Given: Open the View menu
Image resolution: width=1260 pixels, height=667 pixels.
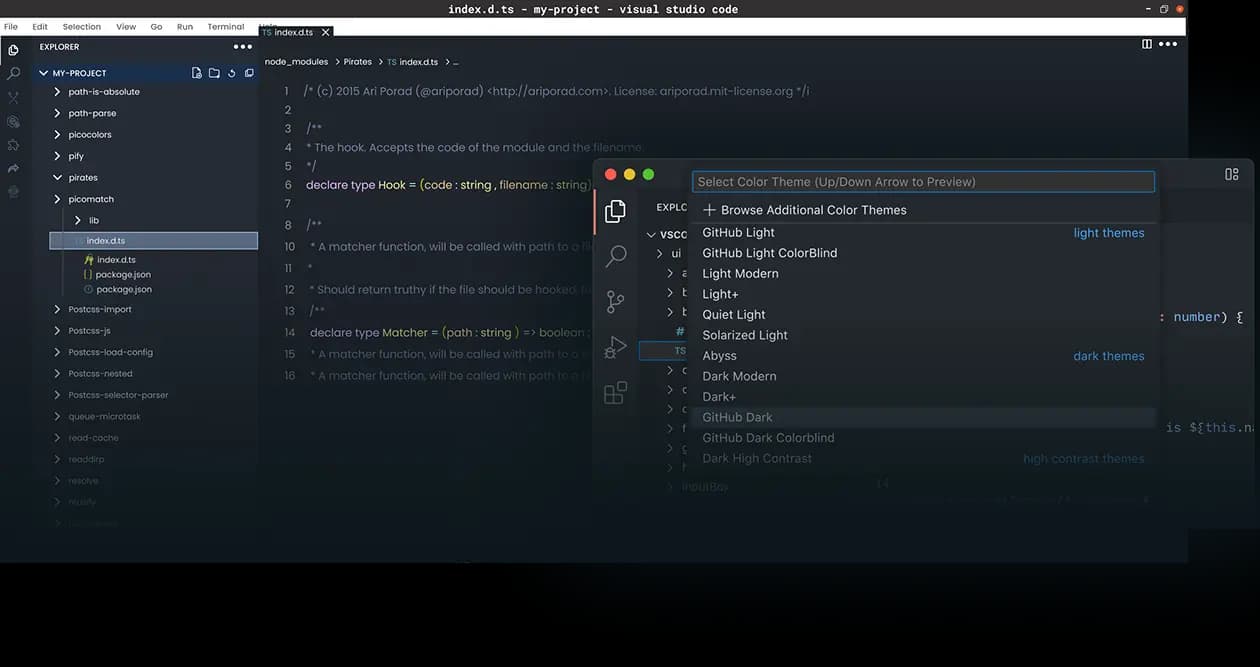Looking at the screenshot, I should click(126, 27).
